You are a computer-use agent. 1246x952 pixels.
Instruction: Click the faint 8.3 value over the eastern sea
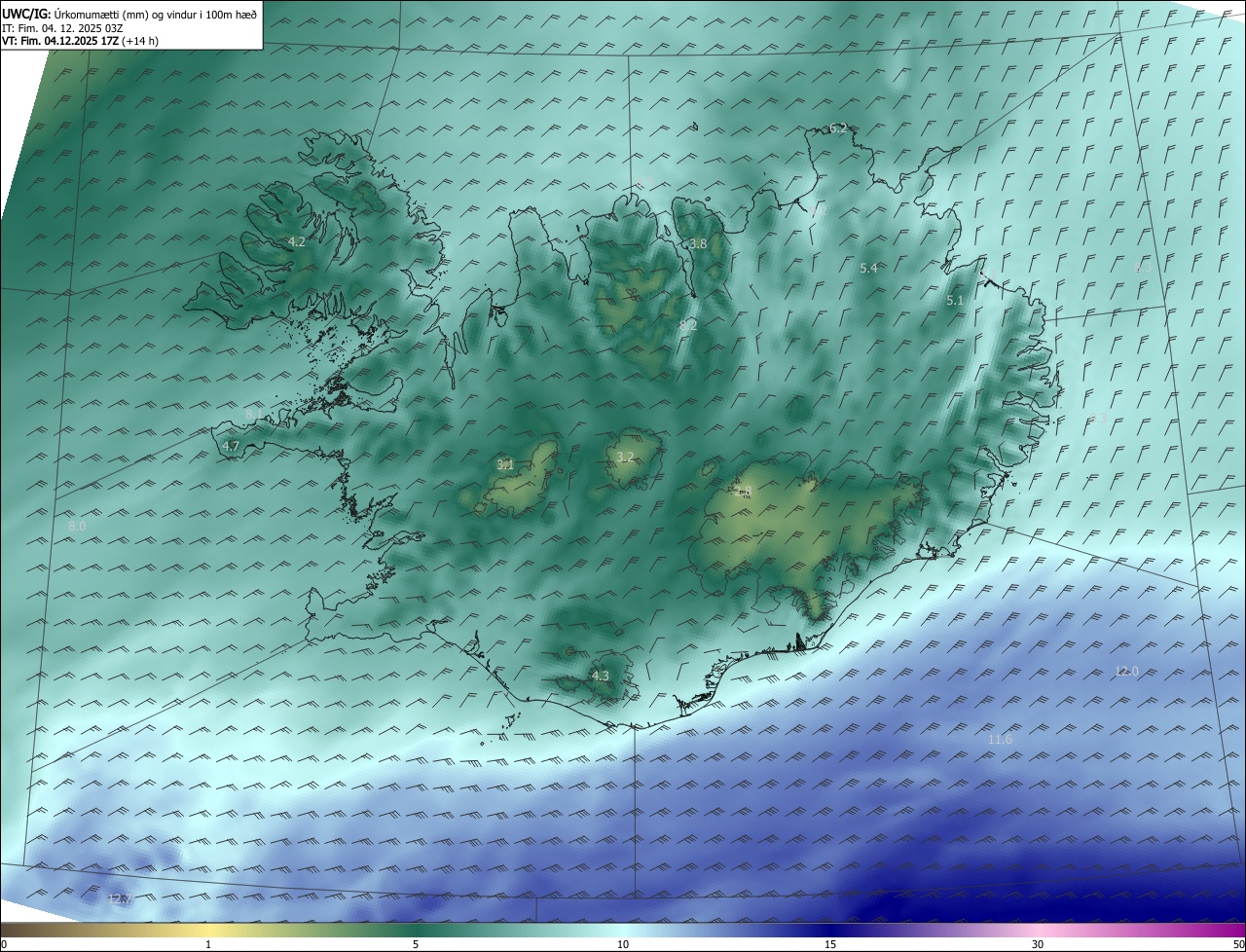[x=1143, y=266]
